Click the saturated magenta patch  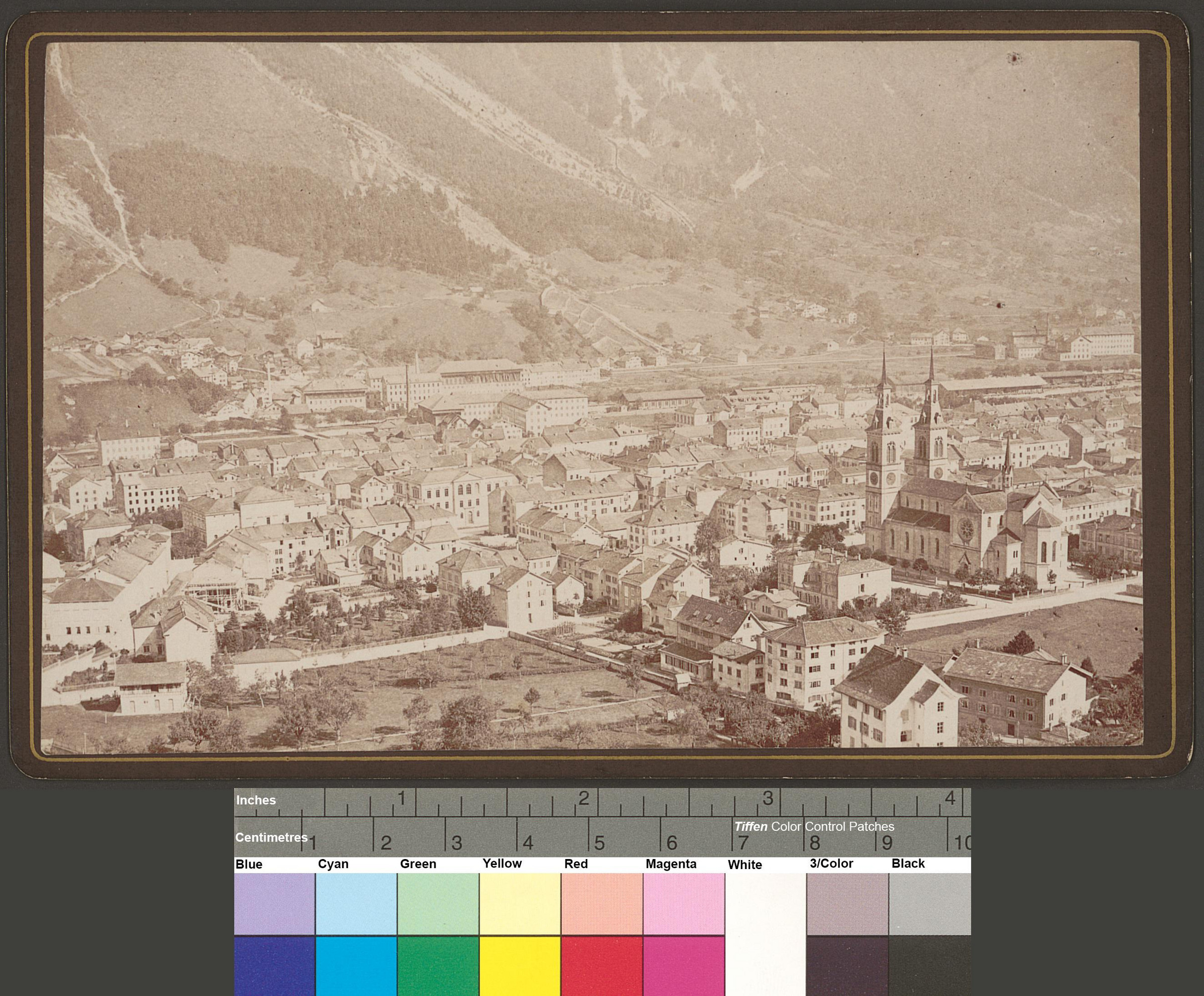(684, 966)
